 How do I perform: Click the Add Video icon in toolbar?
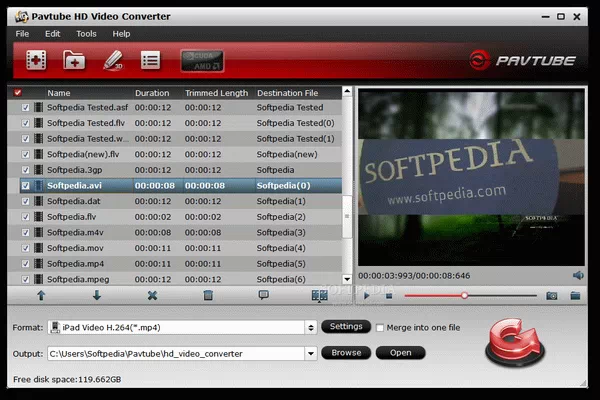tap(36, 60)
